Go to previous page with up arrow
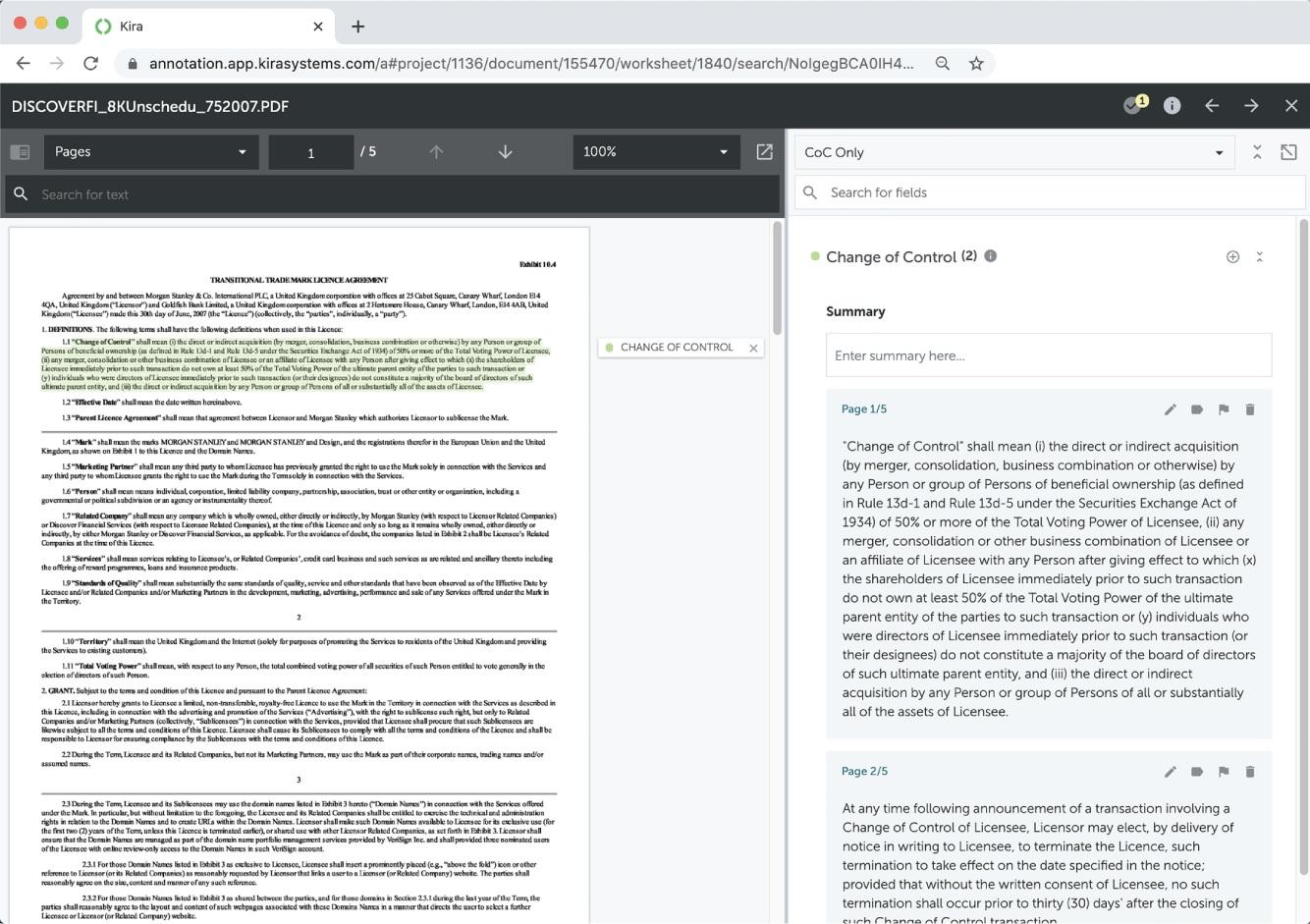 (436, 152)
